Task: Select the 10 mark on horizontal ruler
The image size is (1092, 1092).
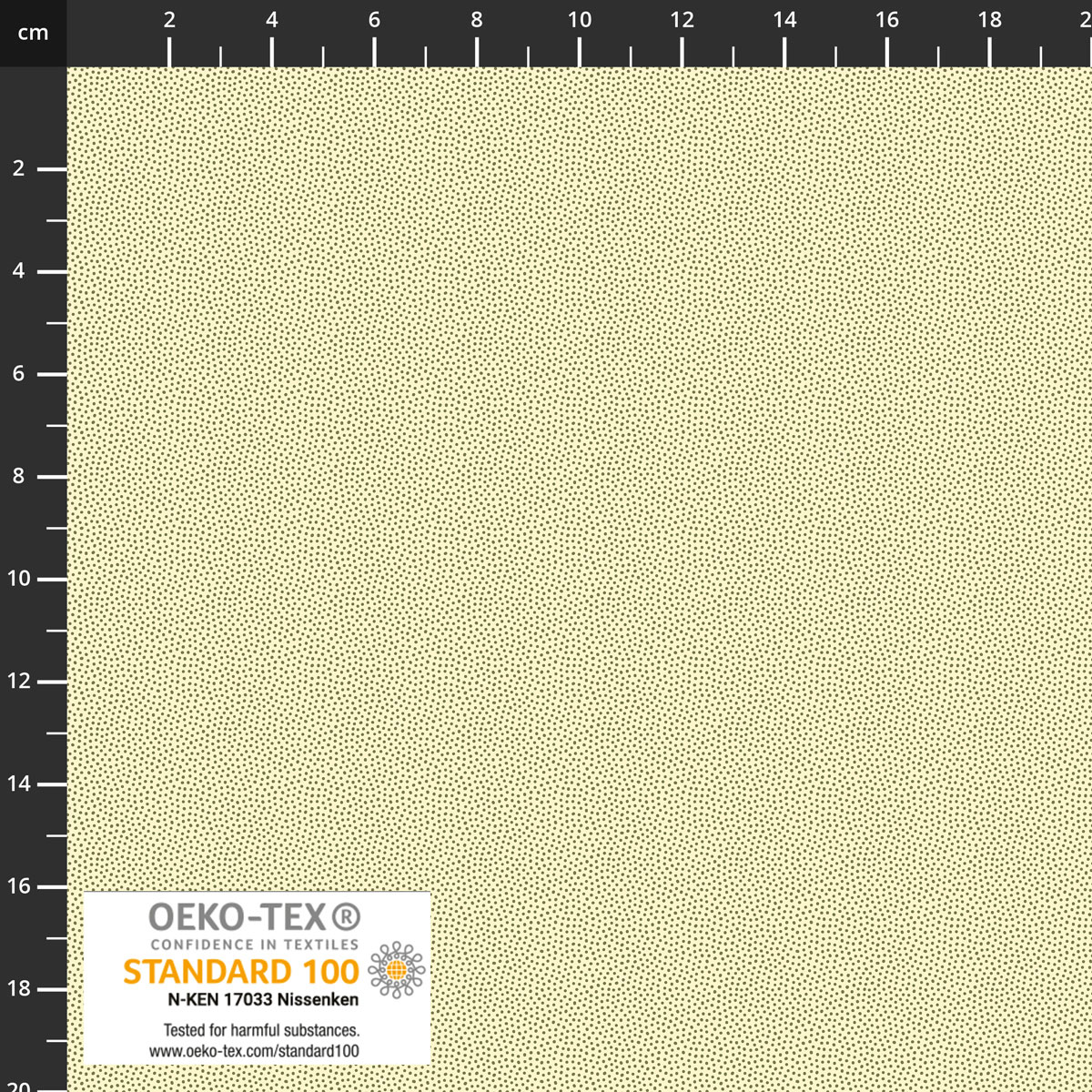Action: [x=580, y=20]
